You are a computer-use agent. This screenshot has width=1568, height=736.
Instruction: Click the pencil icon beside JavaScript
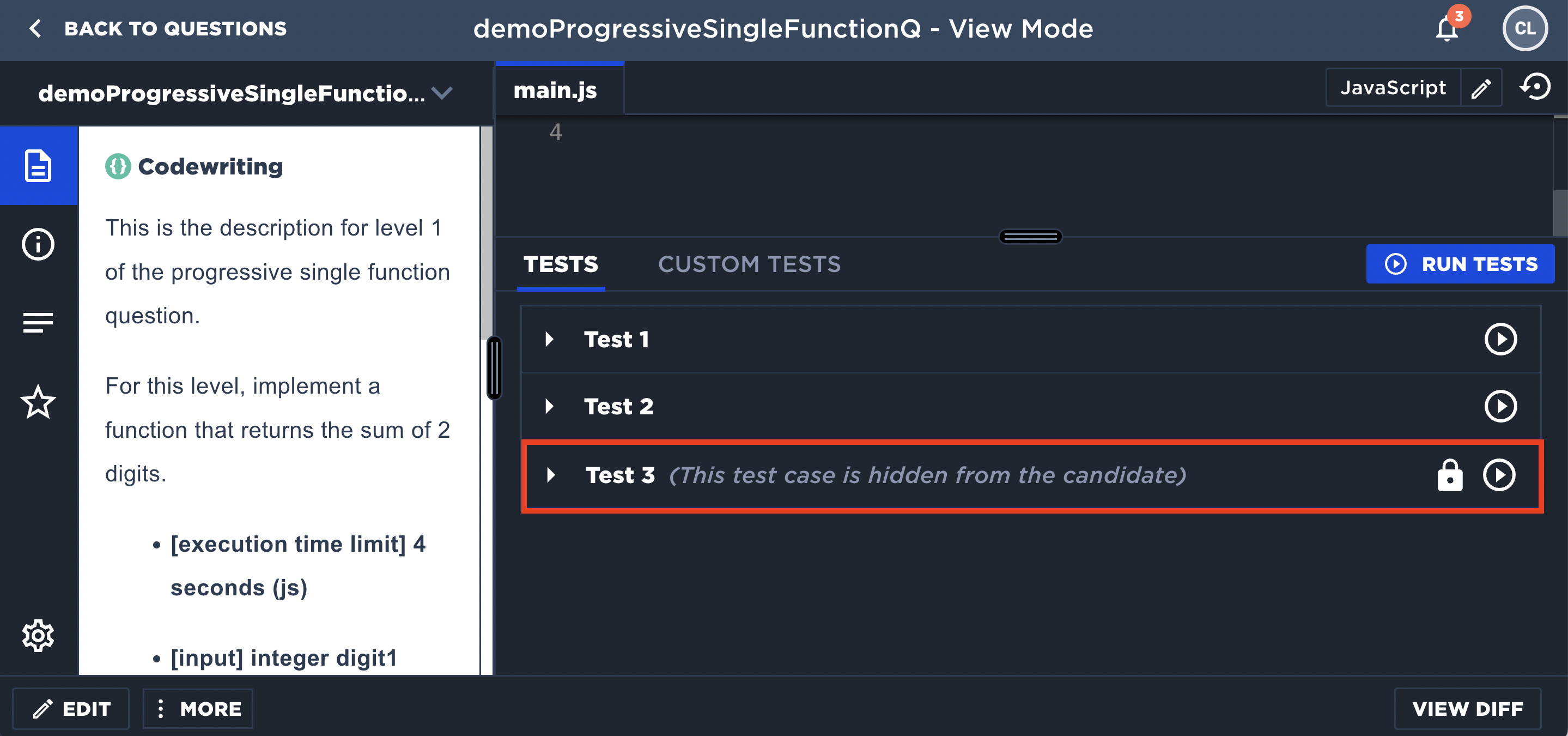1481,88
